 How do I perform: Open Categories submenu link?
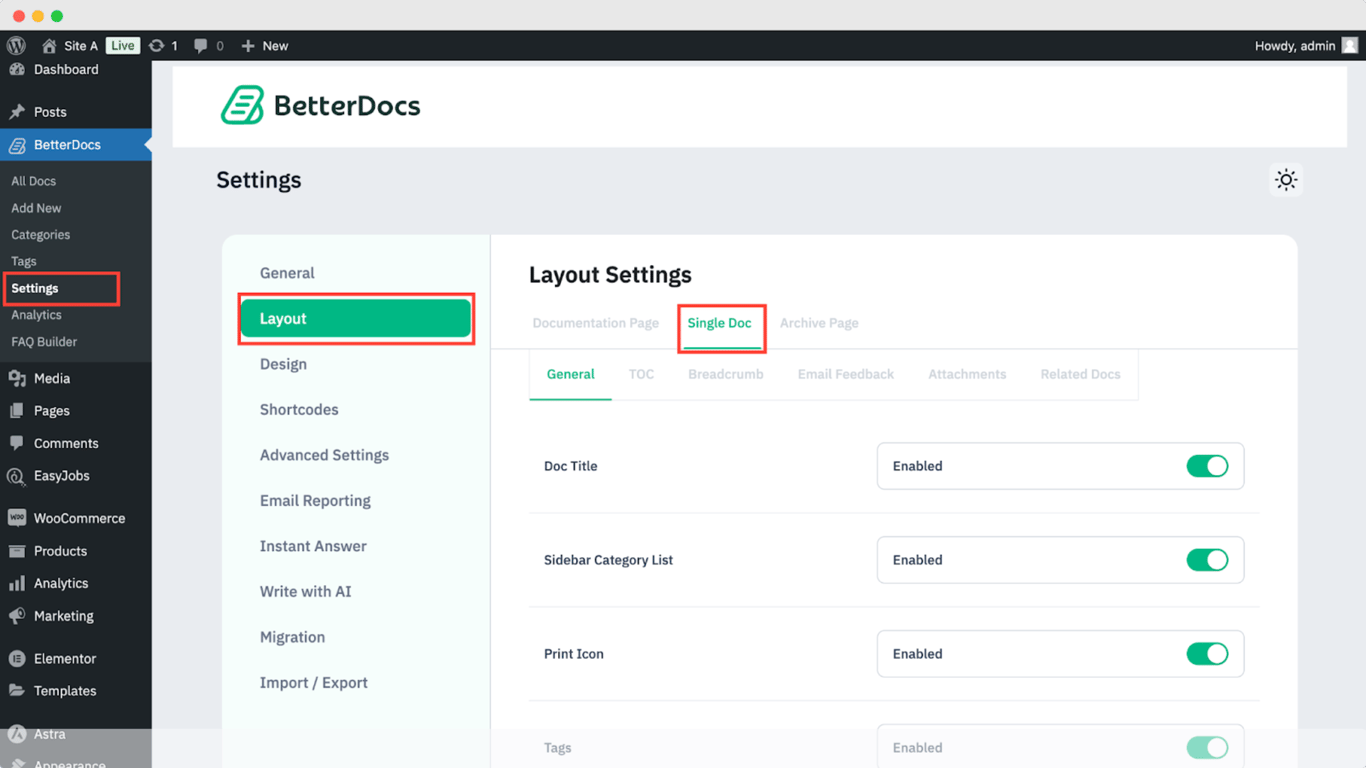point(41,235)
